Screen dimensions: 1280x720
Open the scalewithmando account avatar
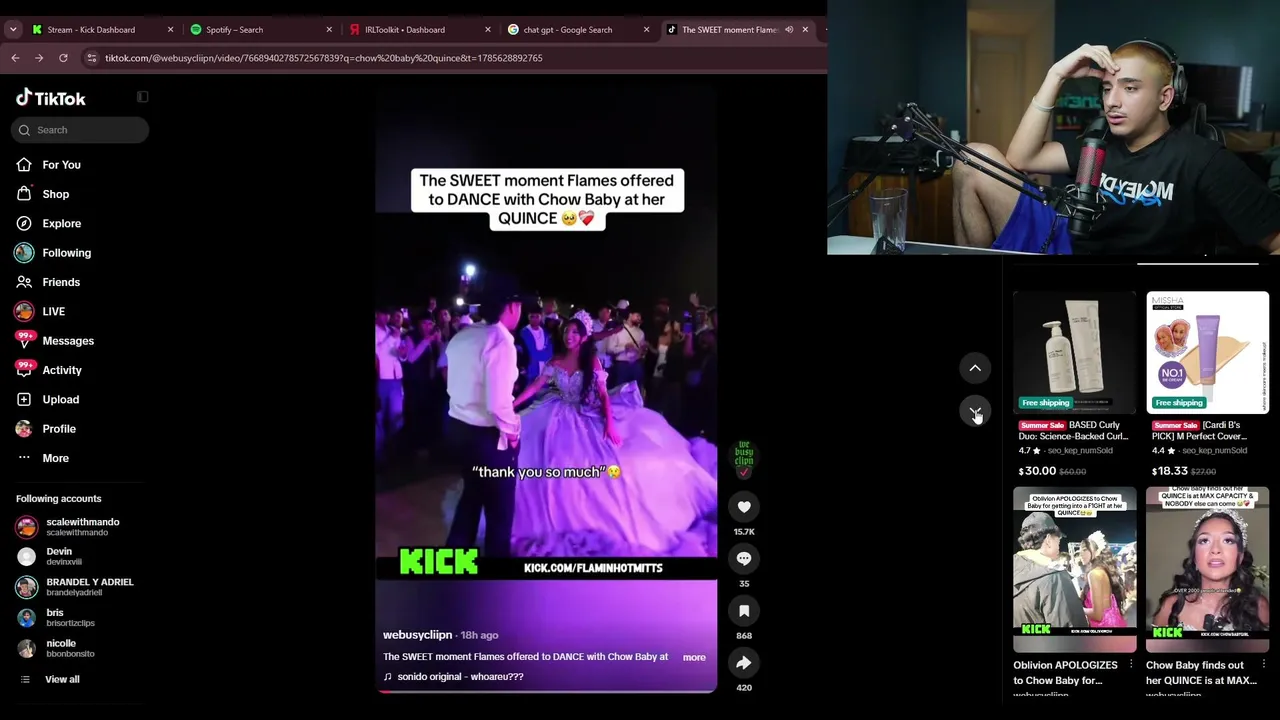pos(27,527)
